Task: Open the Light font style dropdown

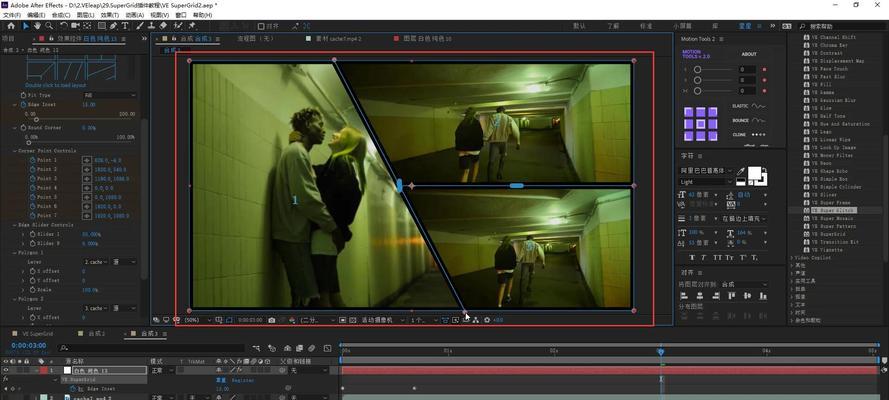Action: pyautogui.click(x=706, y=182)
